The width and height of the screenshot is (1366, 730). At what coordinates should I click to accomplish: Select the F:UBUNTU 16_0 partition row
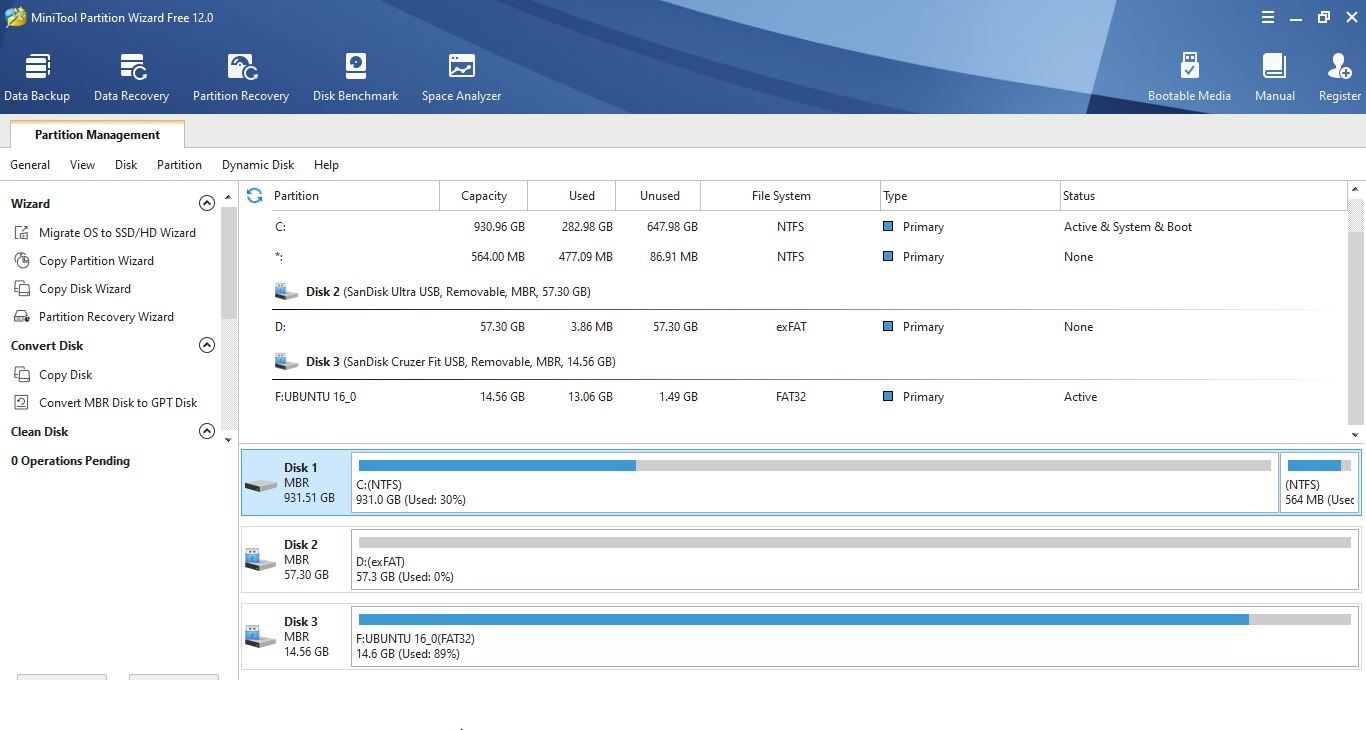click(315, 397)
